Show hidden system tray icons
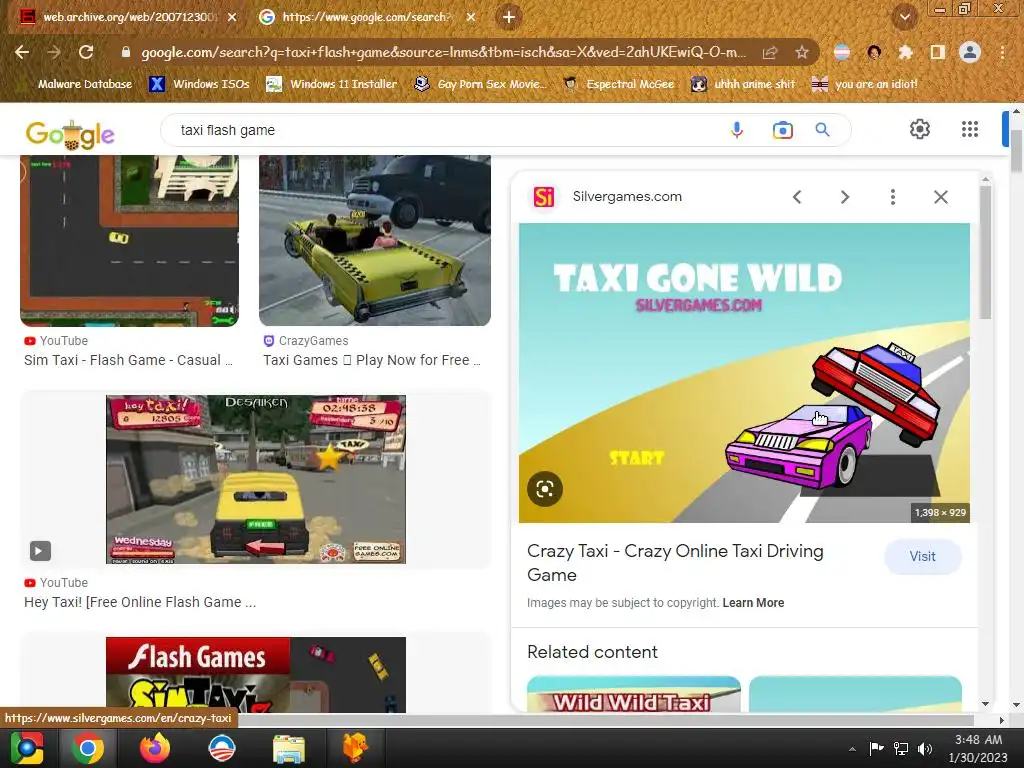1024x768 pixels. 852,749
